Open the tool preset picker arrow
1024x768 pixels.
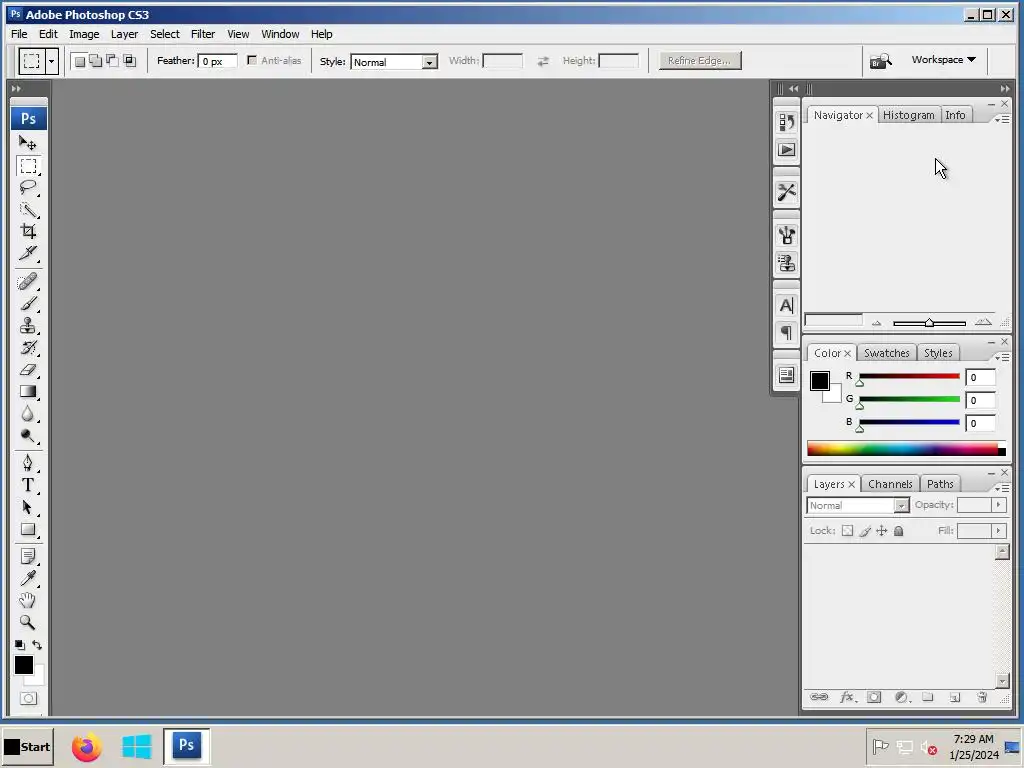pos(52,61)
